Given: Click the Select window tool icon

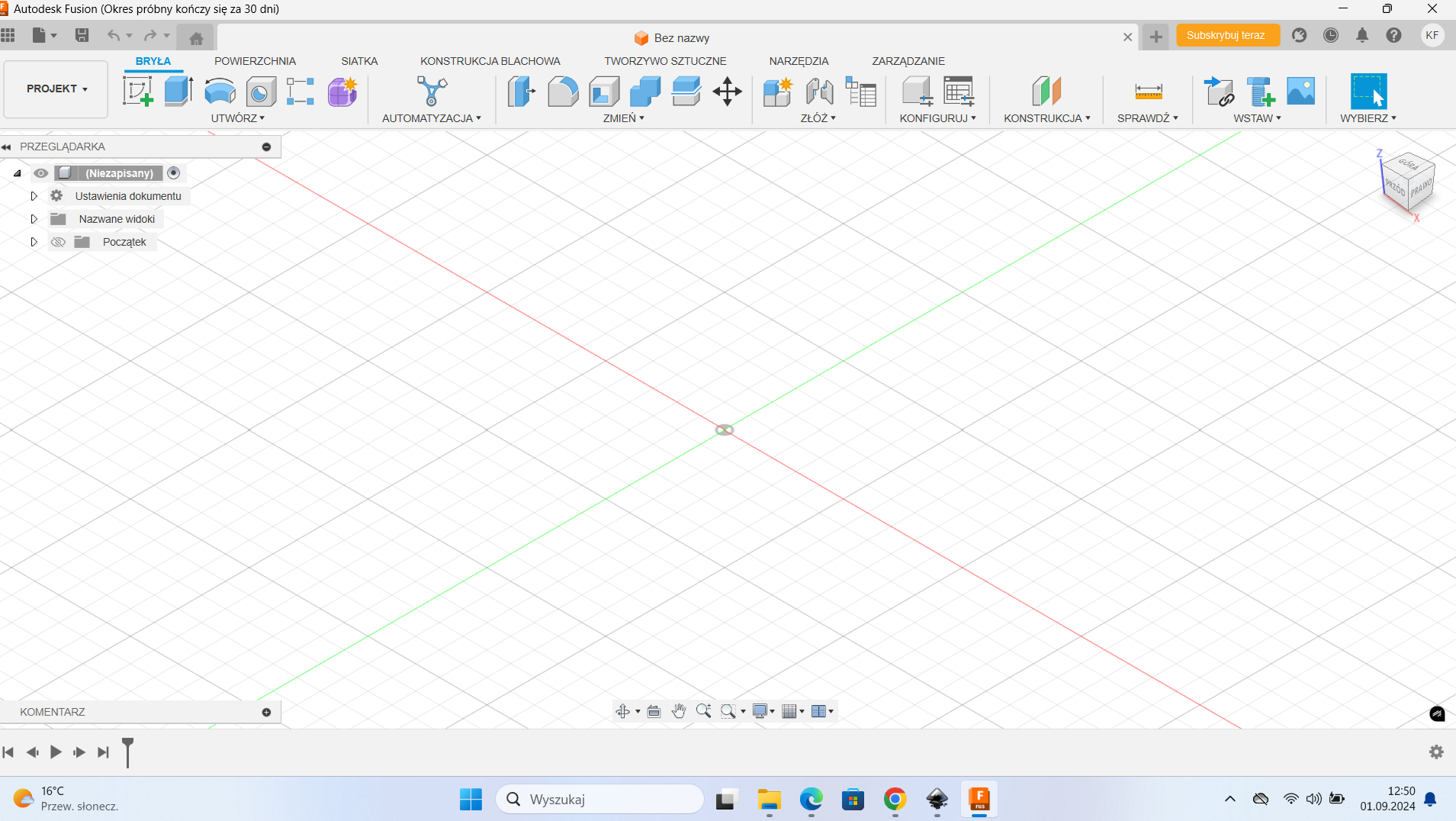Looking at the screenshot, I should [1369, 92].
